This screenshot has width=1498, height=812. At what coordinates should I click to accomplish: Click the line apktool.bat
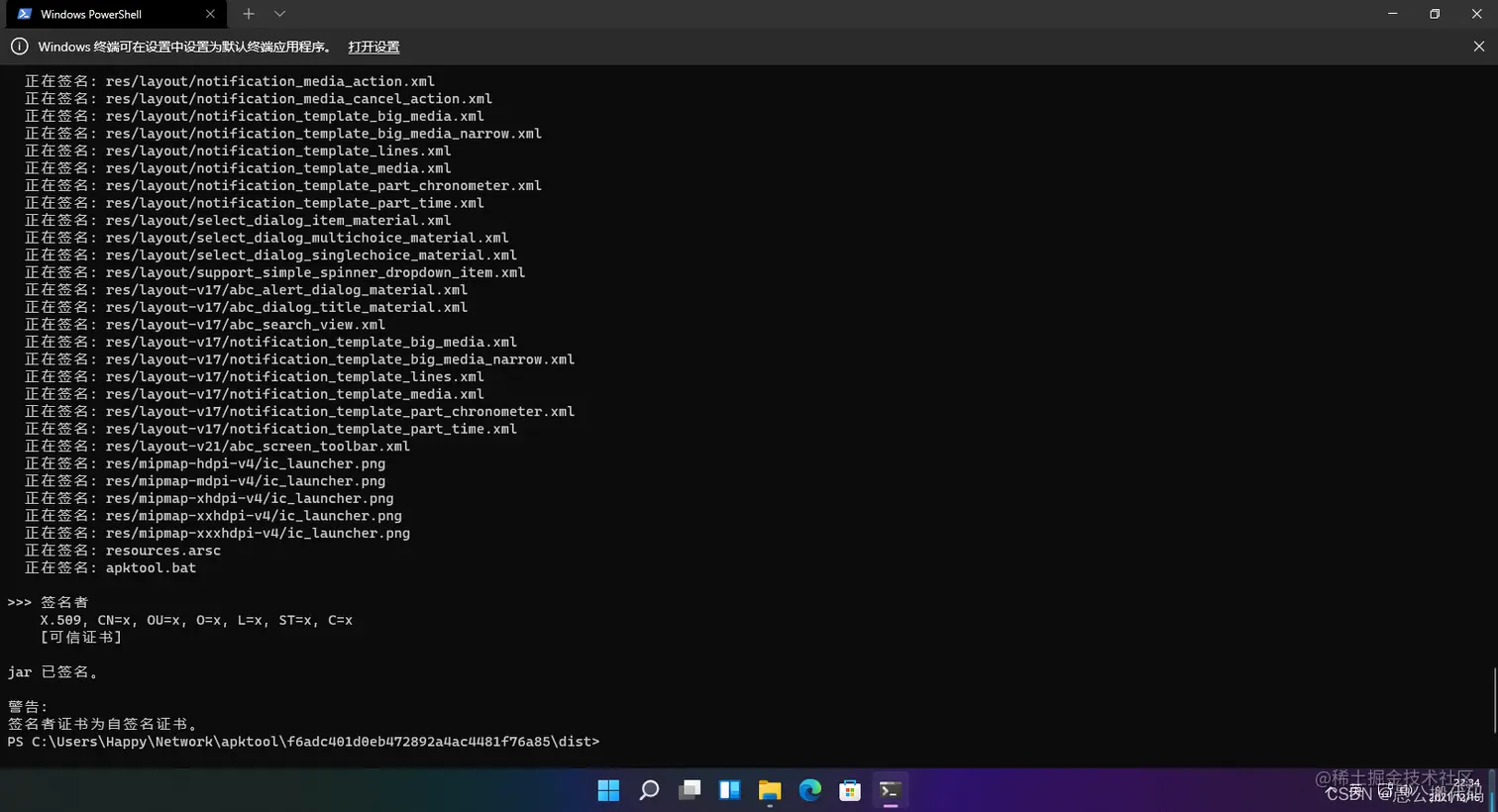click(110, 568)
